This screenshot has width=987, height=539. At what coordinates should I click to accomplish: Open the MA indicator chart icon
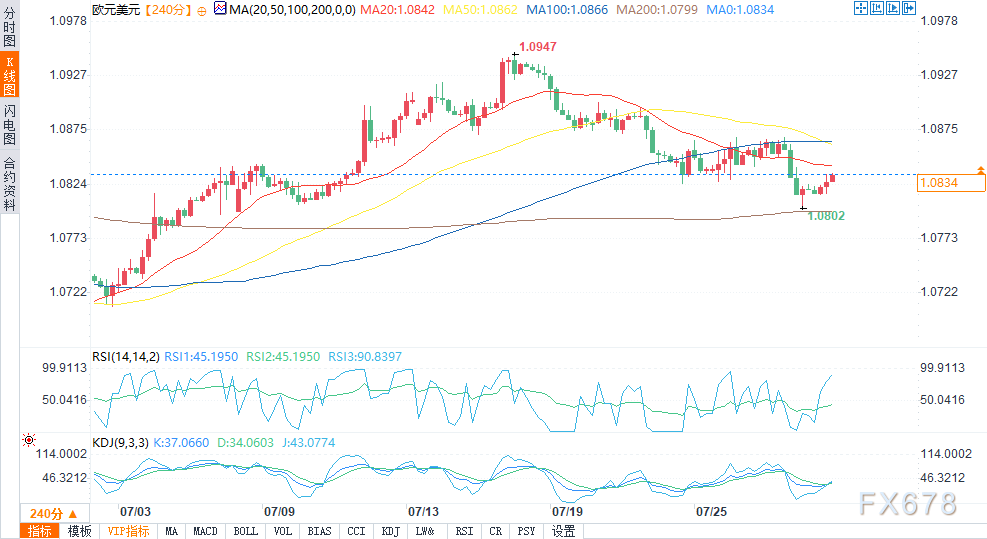click(220, 9)
